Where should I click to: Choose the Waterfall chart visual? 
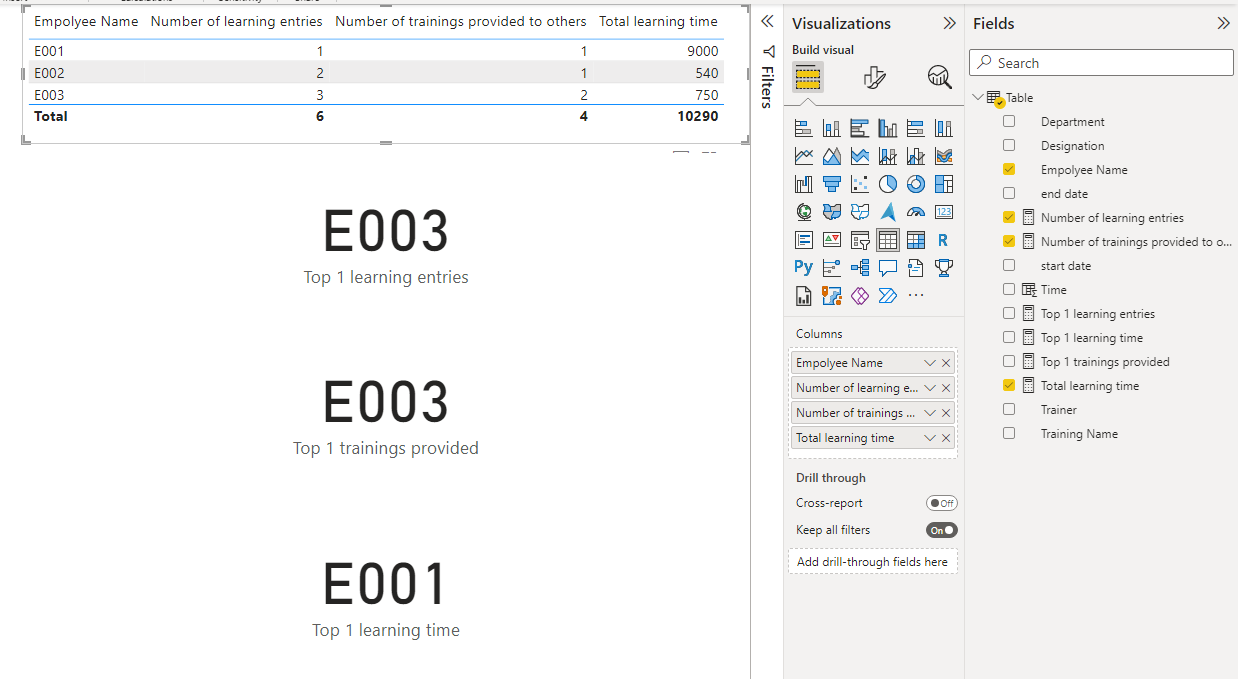(x=803, y=184)
